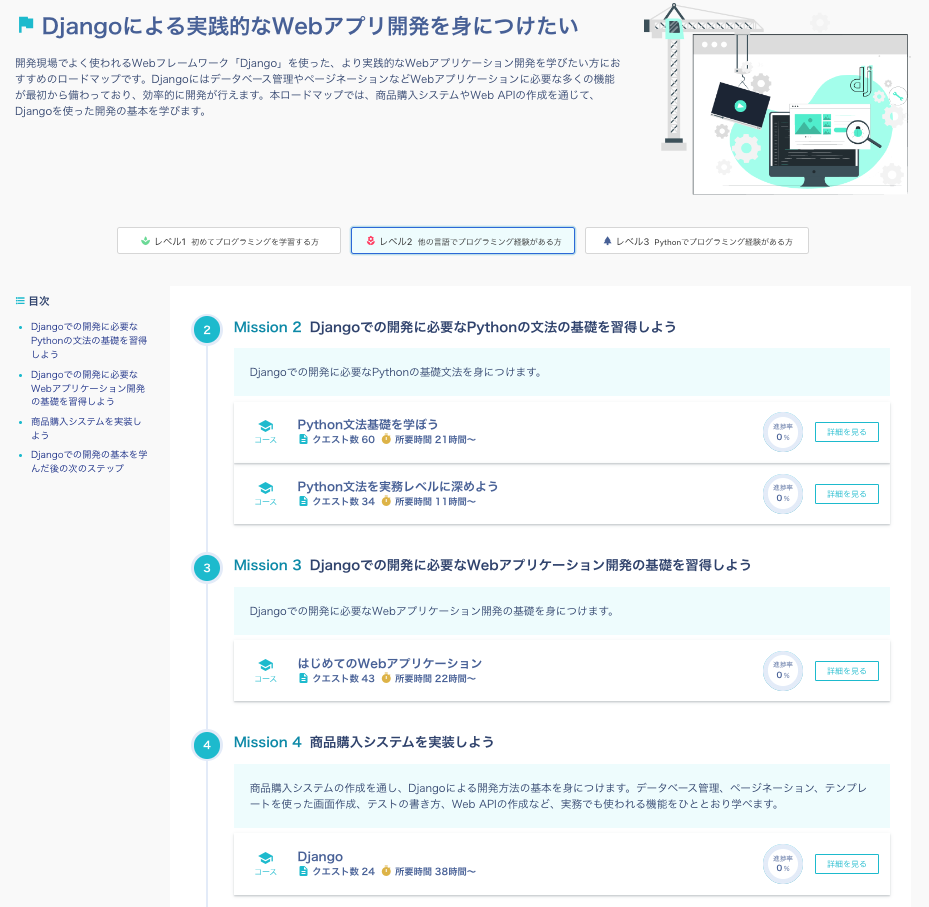Image resolution: width=929 pixels, height=907 pixels.
Task: Click Mission 4 description about 商品購入システムの作成
Action: tap(558, 796)
